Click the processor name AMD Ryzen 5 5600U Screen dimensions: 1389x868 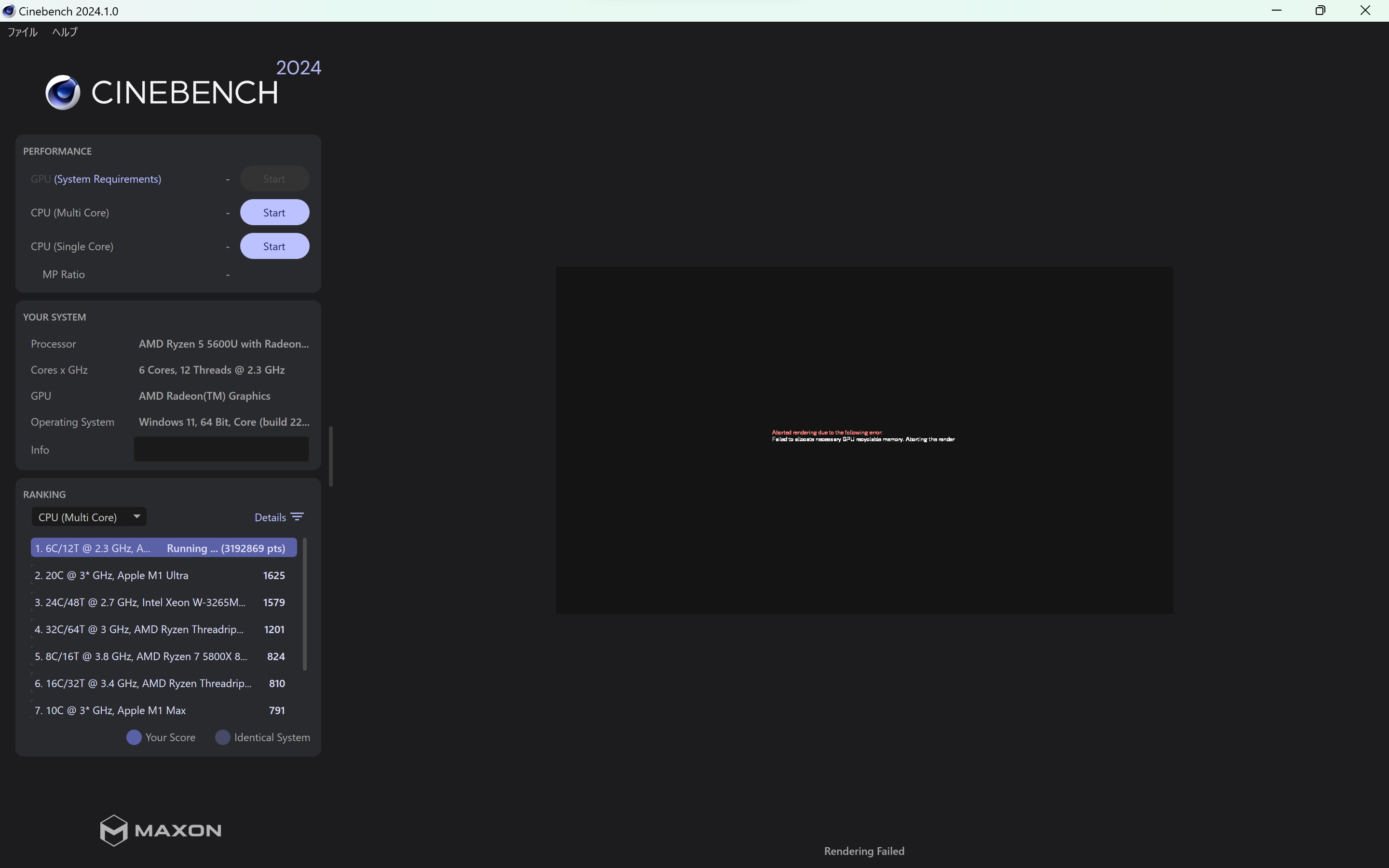coord(224,344)
